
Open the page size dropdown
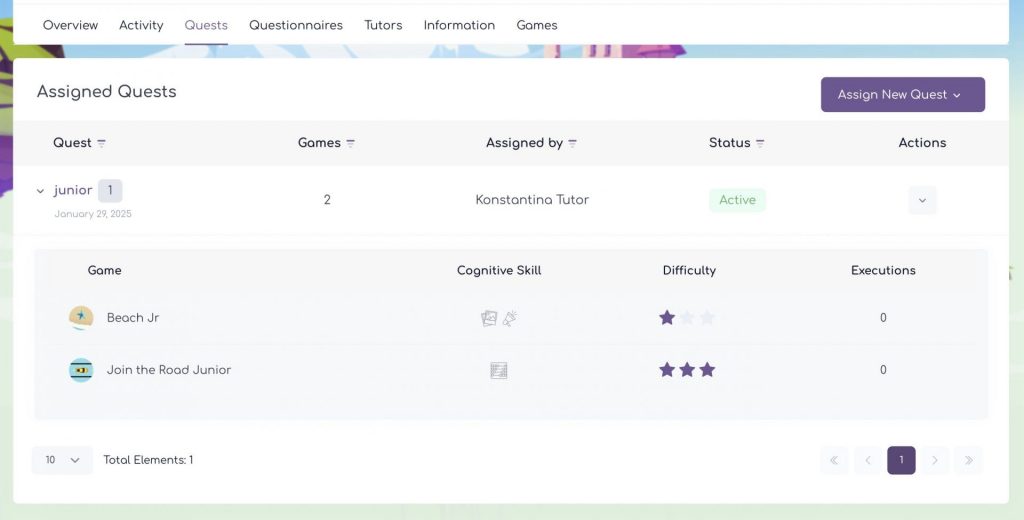62,460
